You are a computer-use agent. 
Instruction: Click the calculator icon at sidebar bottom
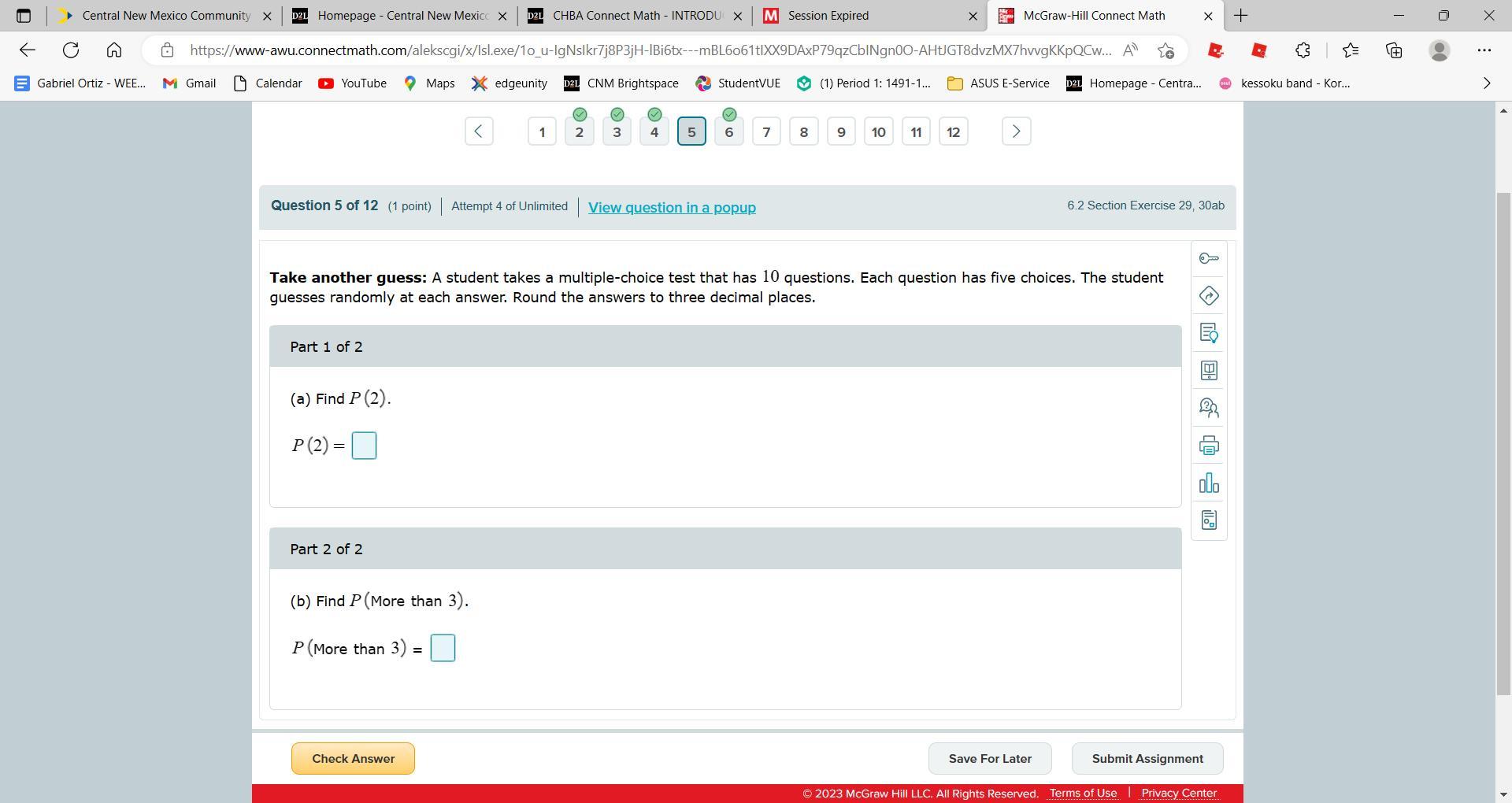[x=1209, y=520]
